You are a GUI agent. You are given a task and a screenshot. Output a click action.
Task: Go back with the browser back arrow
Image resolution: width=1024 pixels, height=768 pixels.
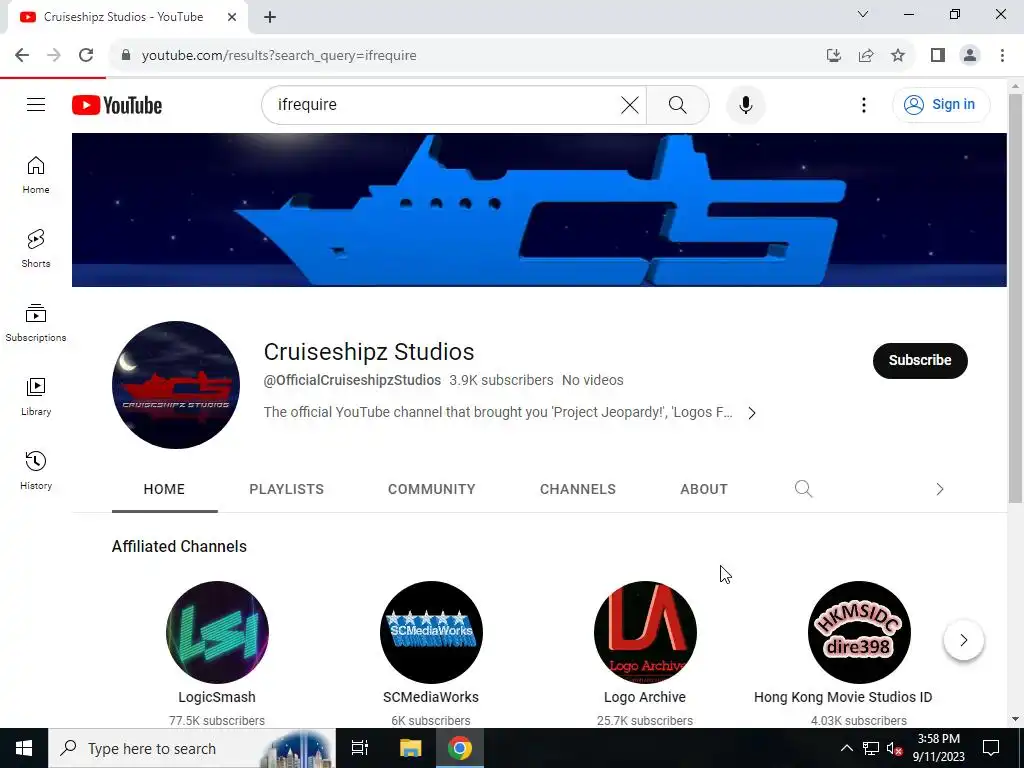coord(22,55)
